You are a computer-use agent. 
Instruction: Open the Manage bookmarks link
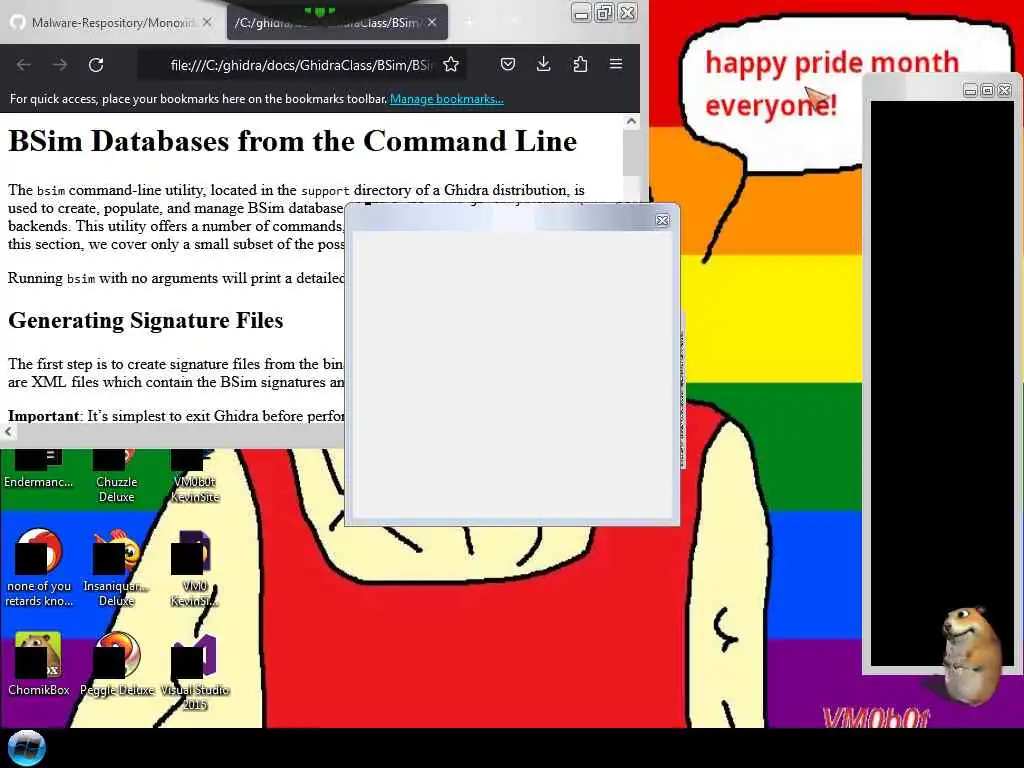point(447,99)
